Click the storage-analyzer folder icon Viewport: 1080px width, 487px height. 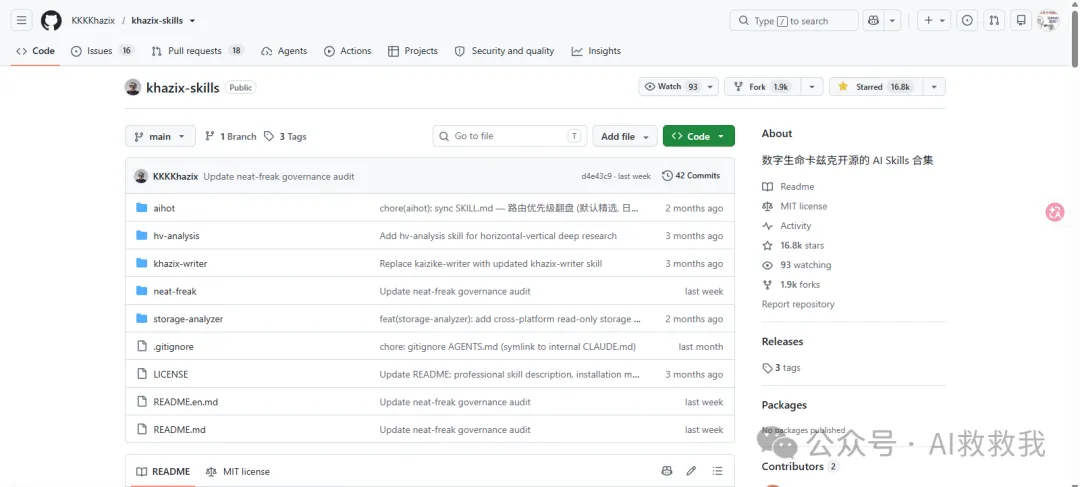tap(142, 318)
